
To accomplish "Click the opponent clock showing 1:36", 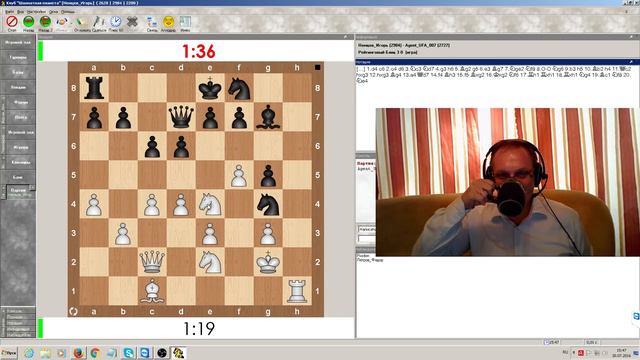I will (199, 51).
